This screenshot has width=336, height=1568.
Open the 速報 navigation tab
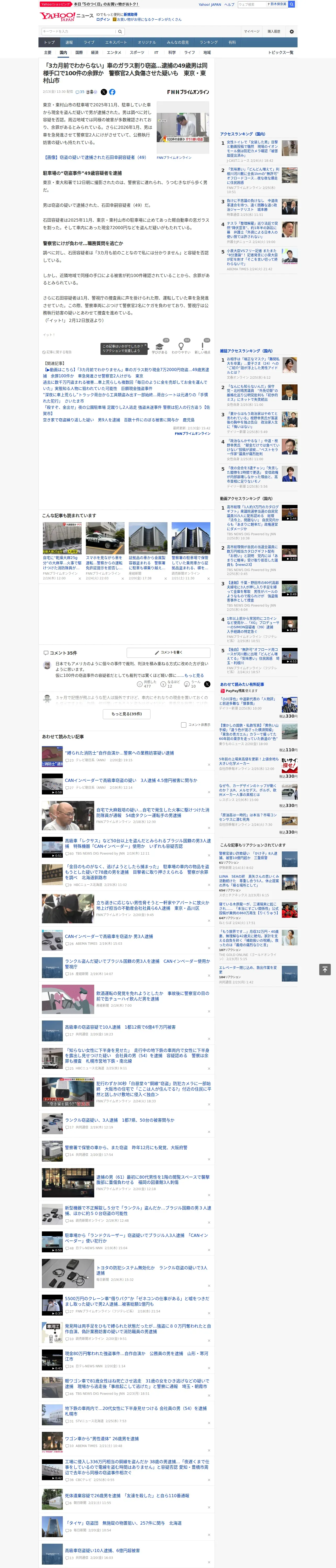coord(69,43)
